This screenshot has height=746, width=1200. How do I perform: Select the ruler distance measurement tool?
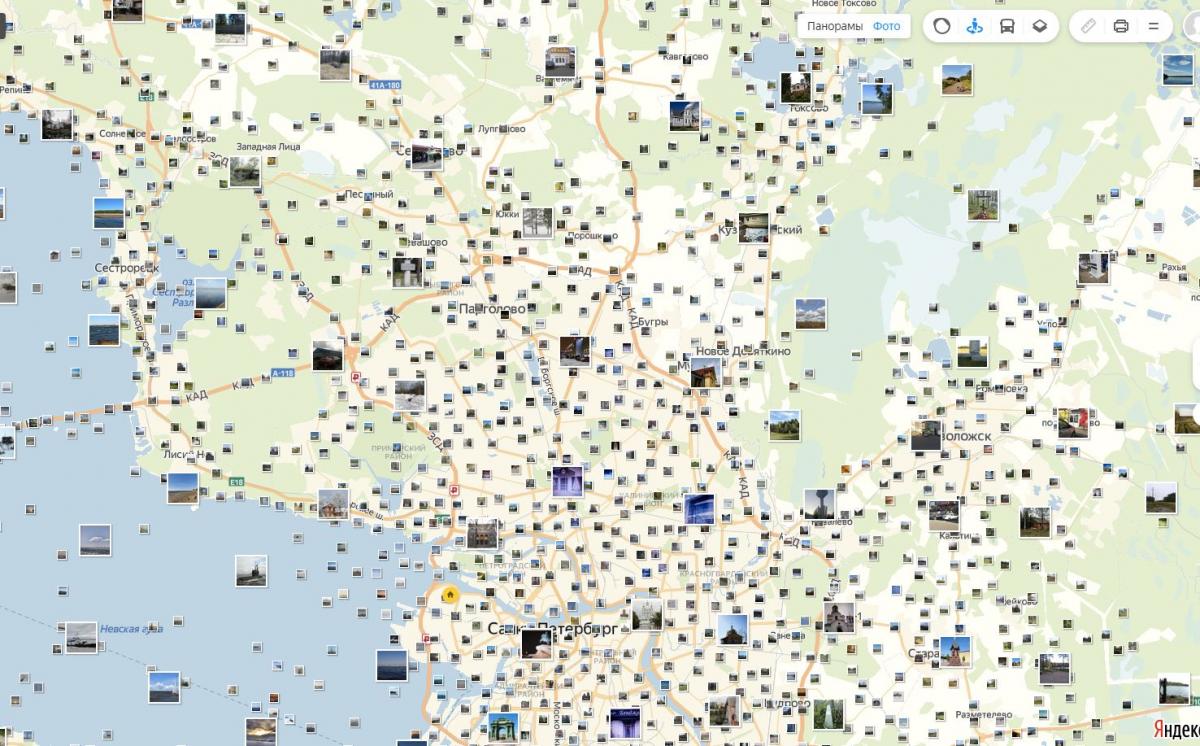1089,26
